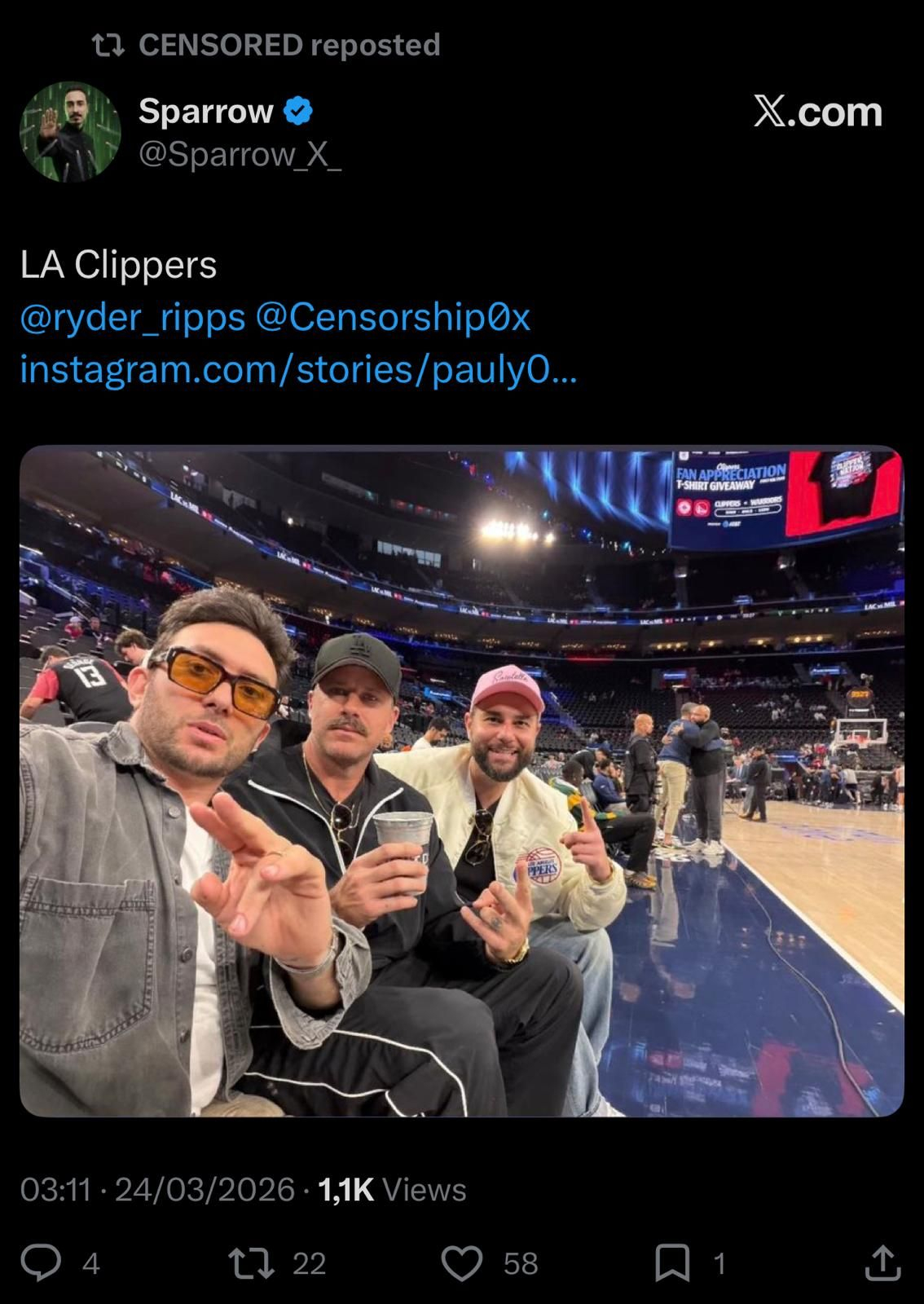The height and width of the screenshot is (1304, 924).
Task: Bookmark this post
Action: (673, 1263)
